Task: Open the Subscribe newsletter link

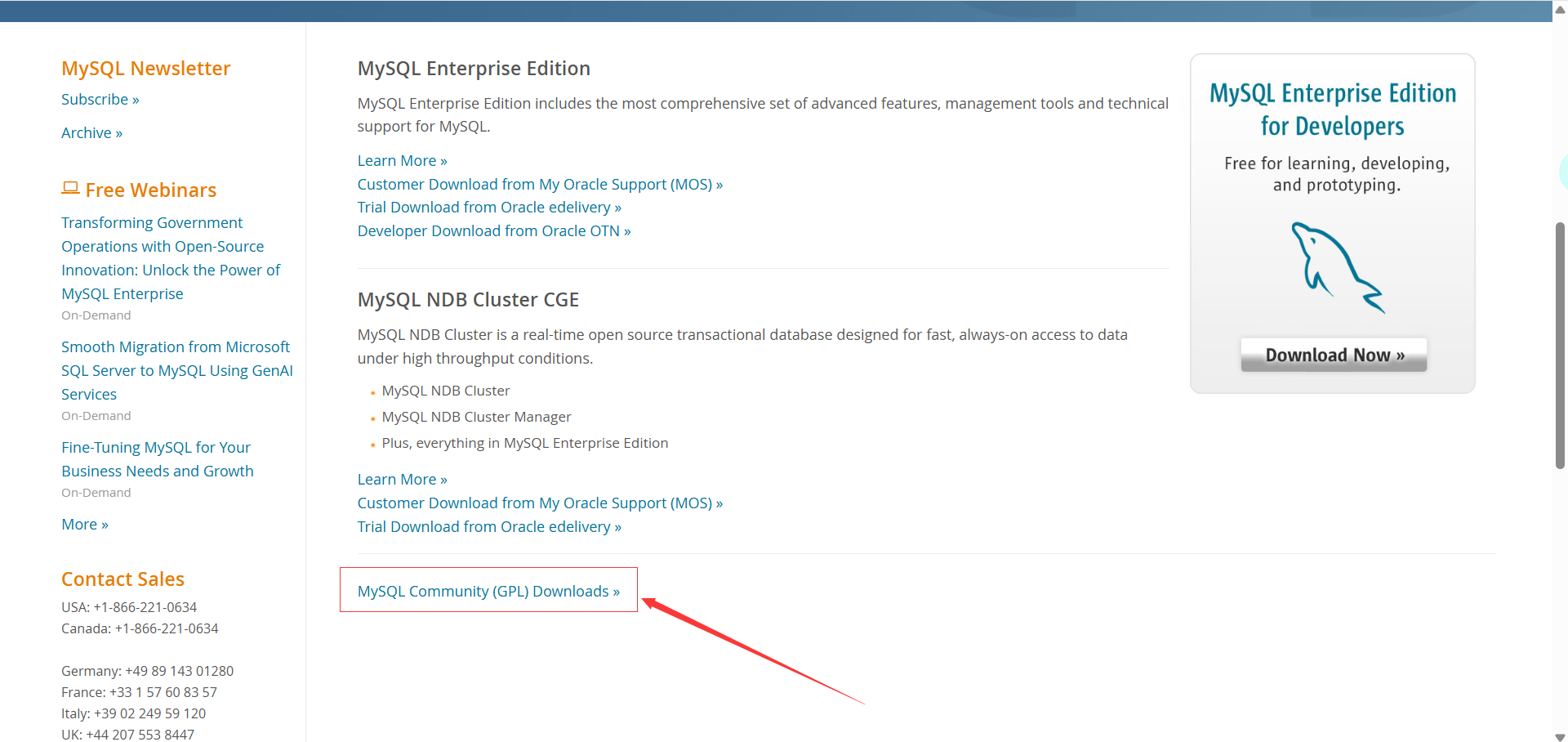Action: click(100, 99)
